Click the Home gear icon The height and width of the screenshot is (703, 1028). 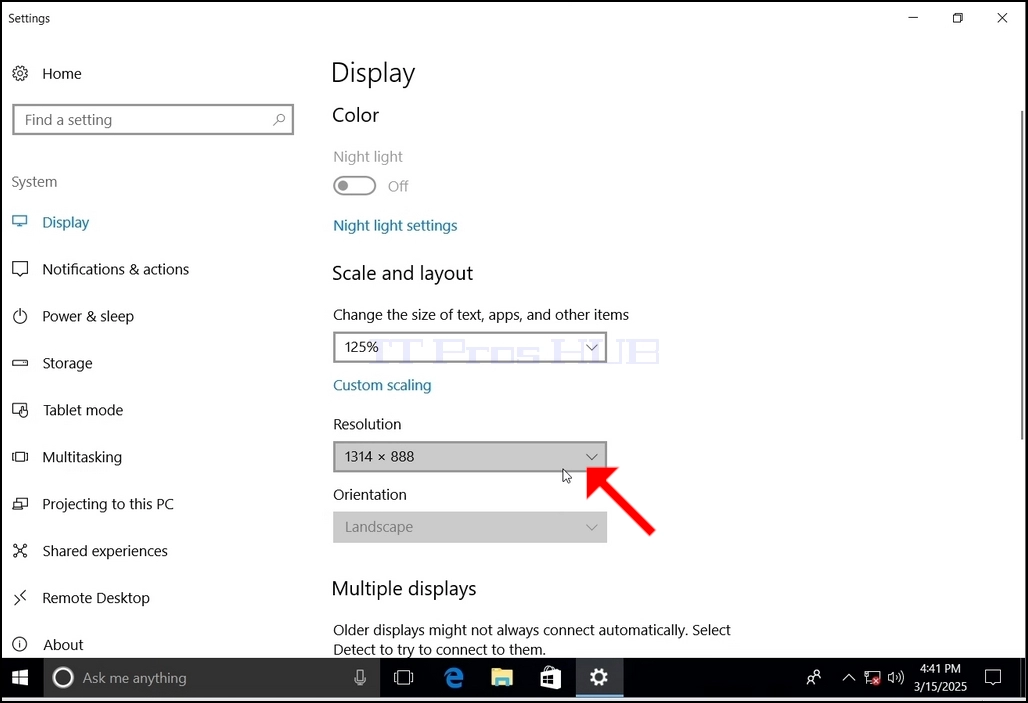20,73
